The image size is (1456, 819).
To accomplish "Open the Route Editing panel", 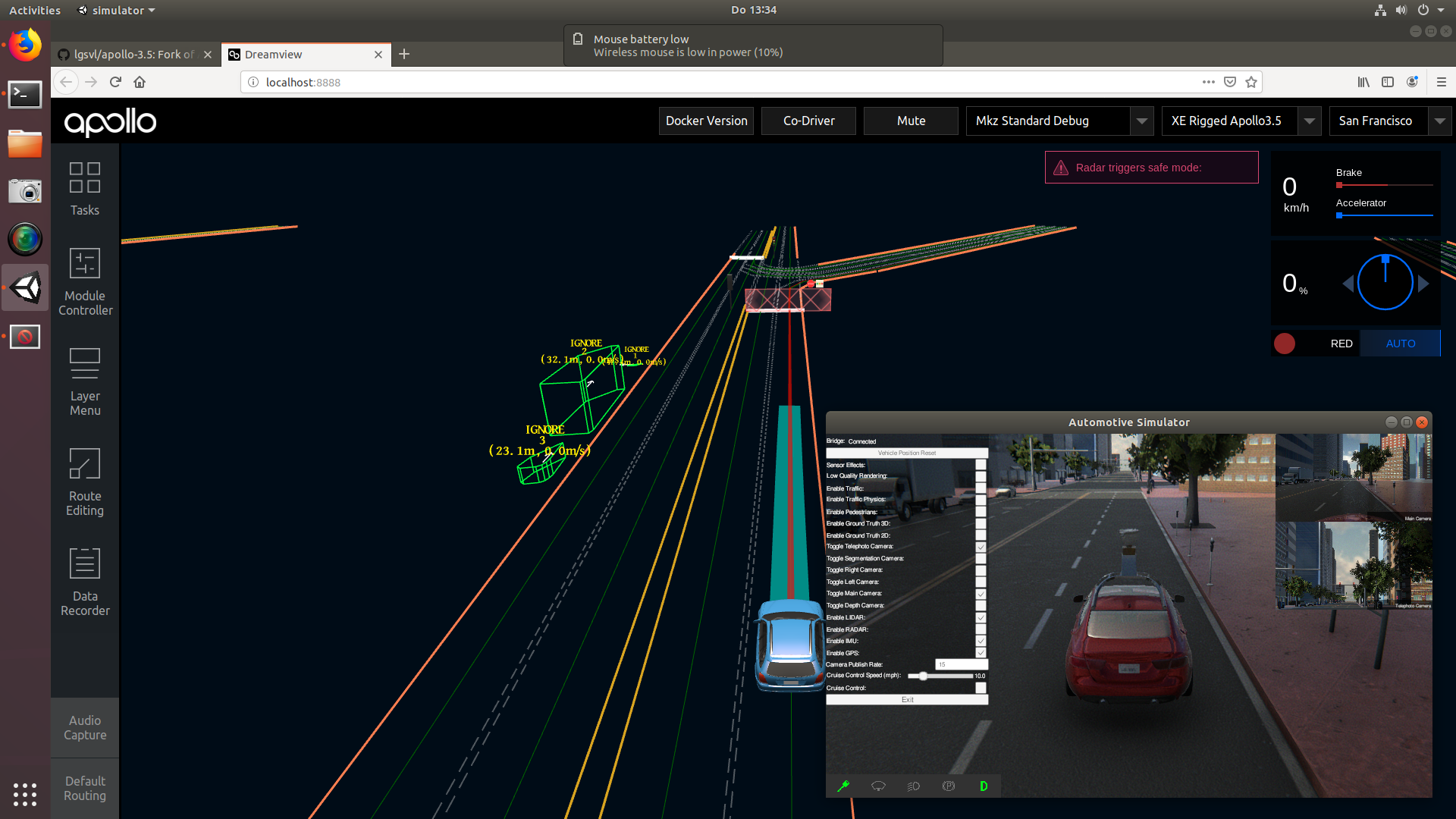I will tap(85, 482).
